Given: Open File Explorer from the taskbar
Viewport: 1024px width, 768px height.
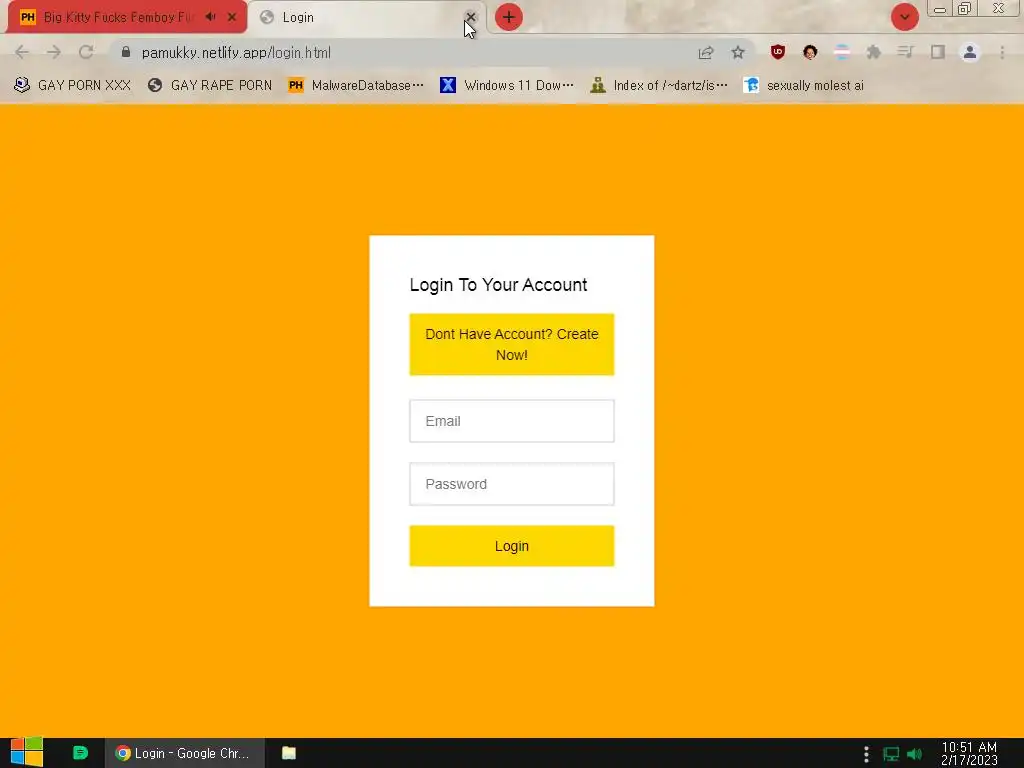Looking at the screenshot, I should 289,753.
